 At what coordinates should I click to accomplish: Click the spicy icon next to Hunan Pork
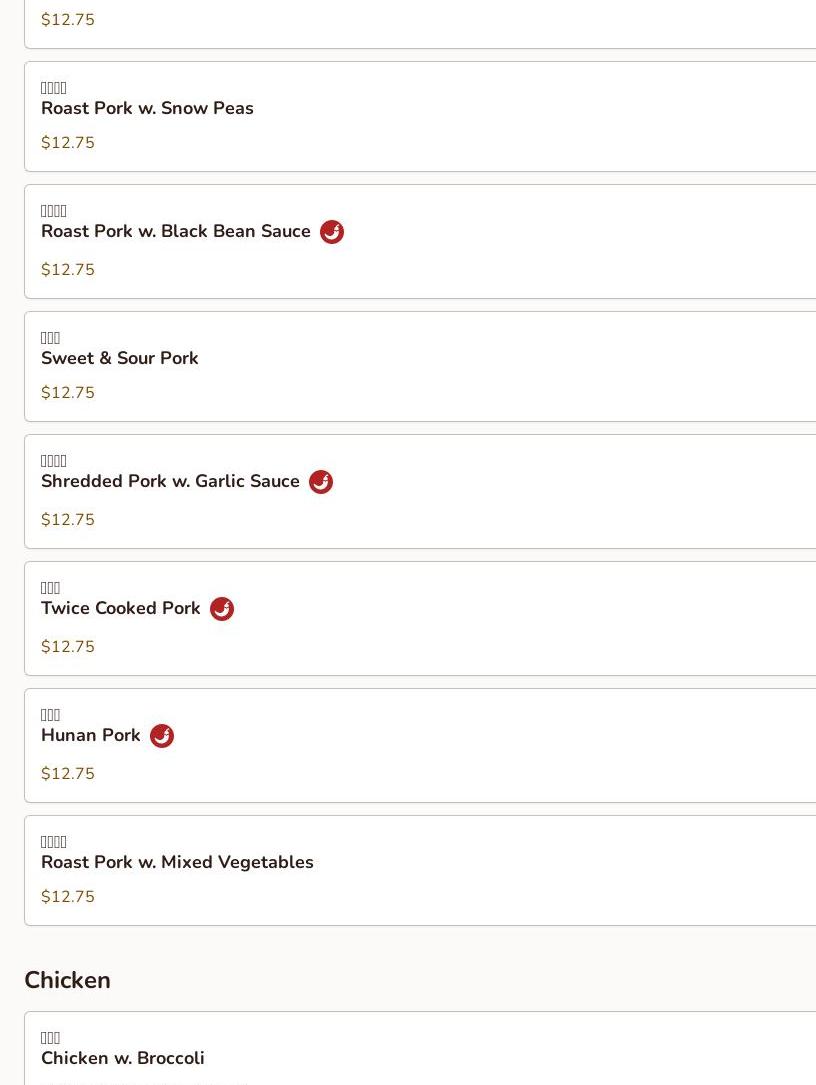click(162, 736)
